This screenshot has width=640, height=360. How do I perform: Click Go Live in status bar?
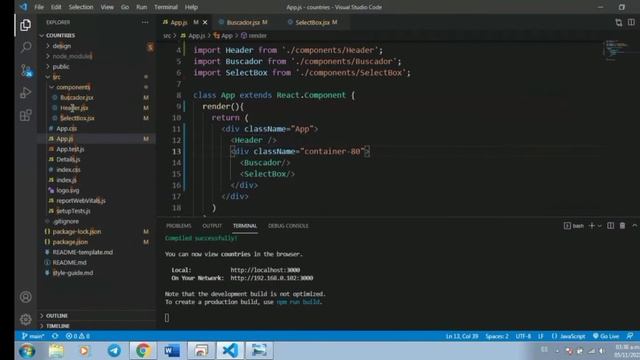point(606,336)
